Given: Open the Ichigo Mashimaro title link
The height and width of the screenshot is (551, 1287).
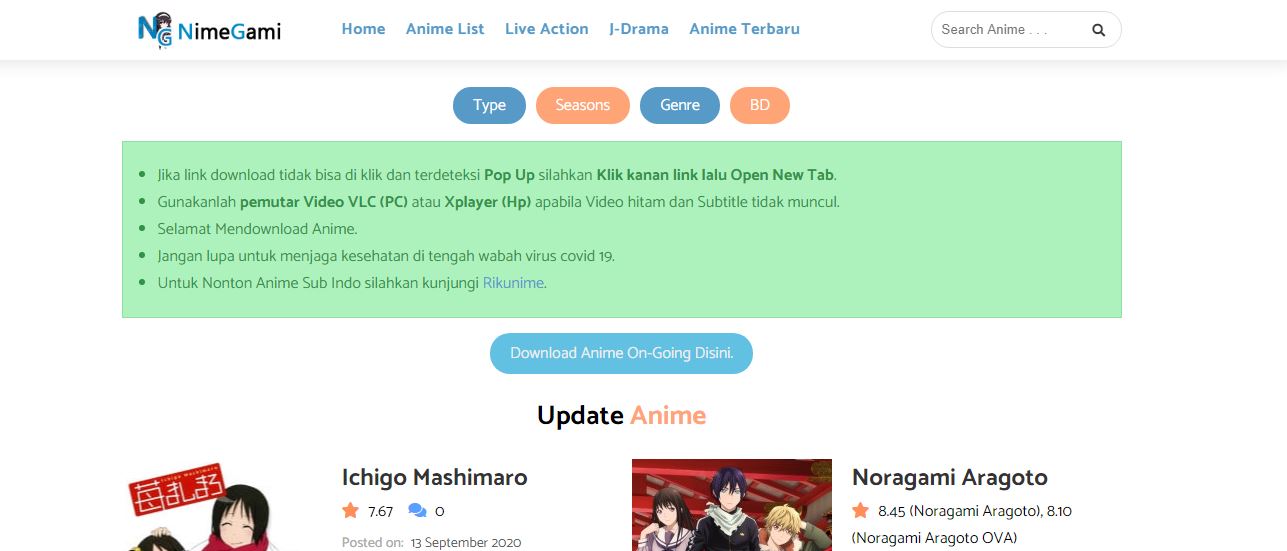Looking at the screenshot, I should [434, 477].
